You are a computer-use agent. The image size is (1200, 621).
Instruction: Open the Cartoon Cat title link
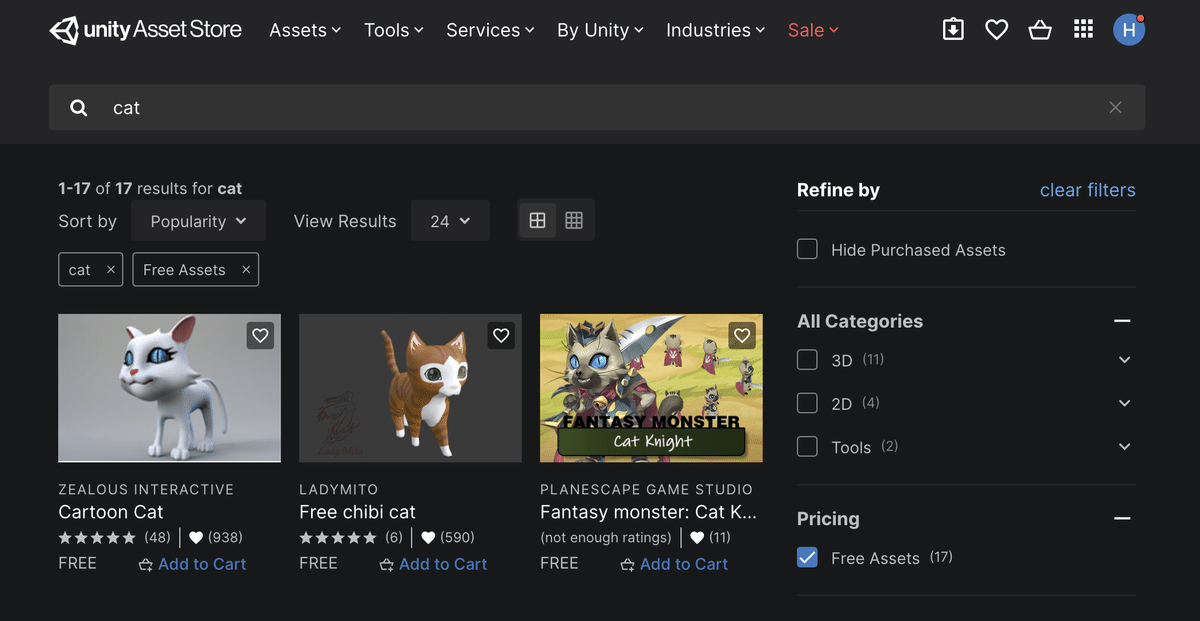[x=111, y=512]
